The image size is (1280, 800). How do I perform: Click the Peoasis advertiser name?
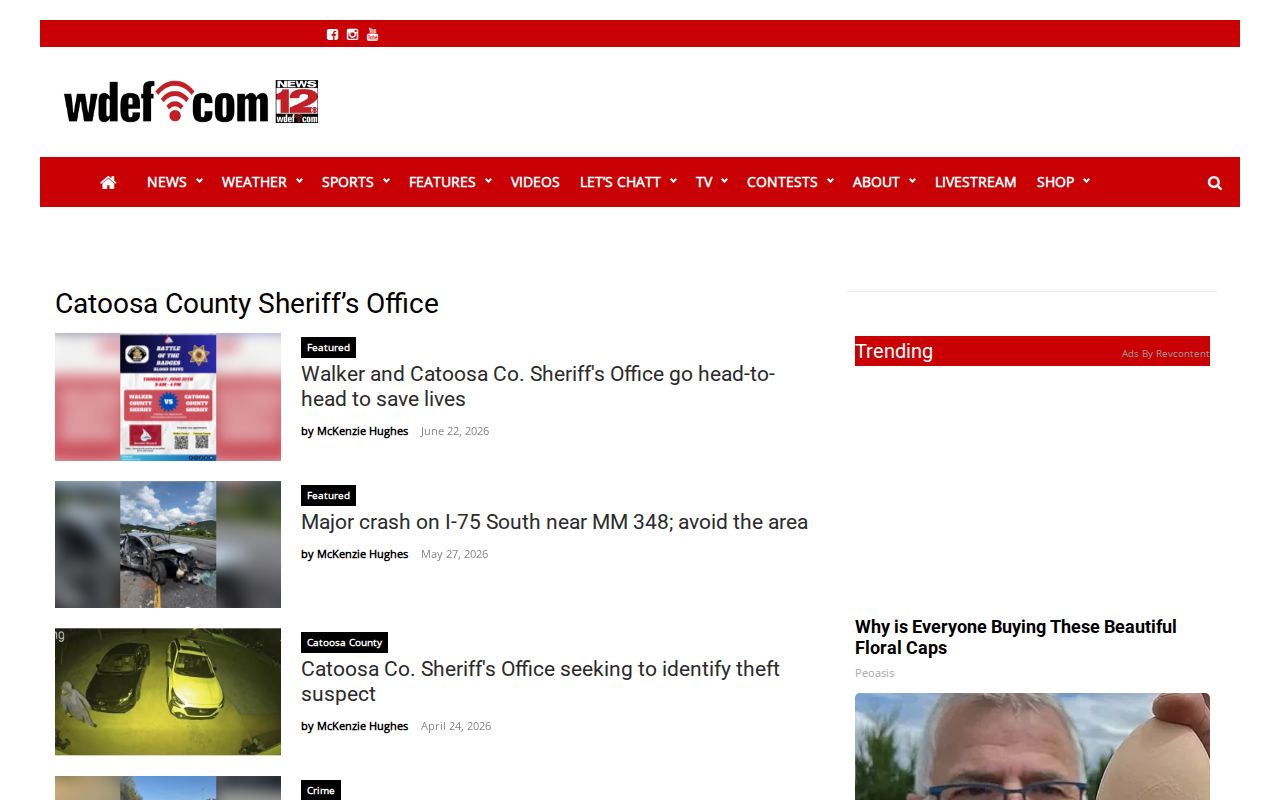[874, 673]
